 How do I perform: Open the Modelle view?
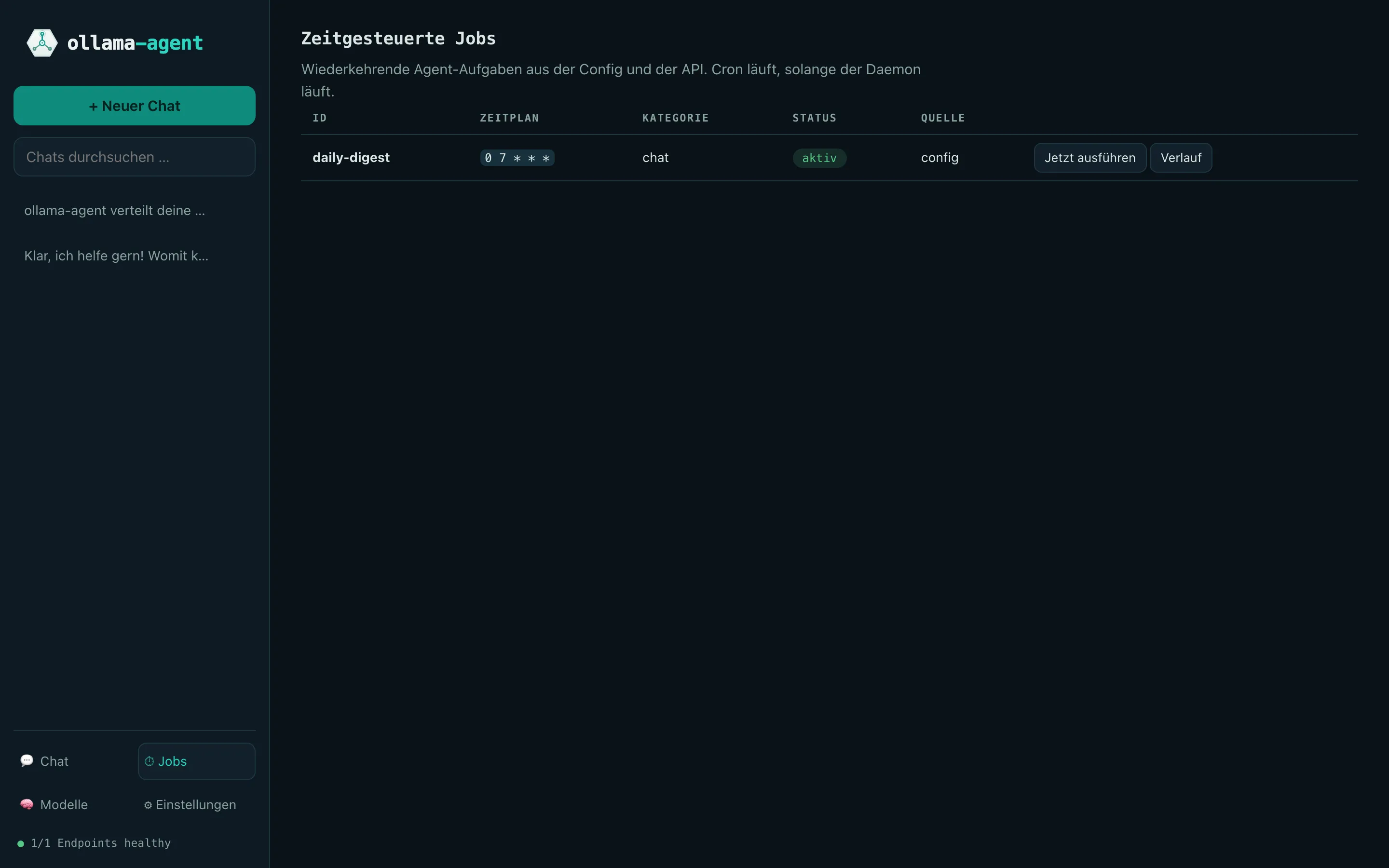[x=73, y=805]
